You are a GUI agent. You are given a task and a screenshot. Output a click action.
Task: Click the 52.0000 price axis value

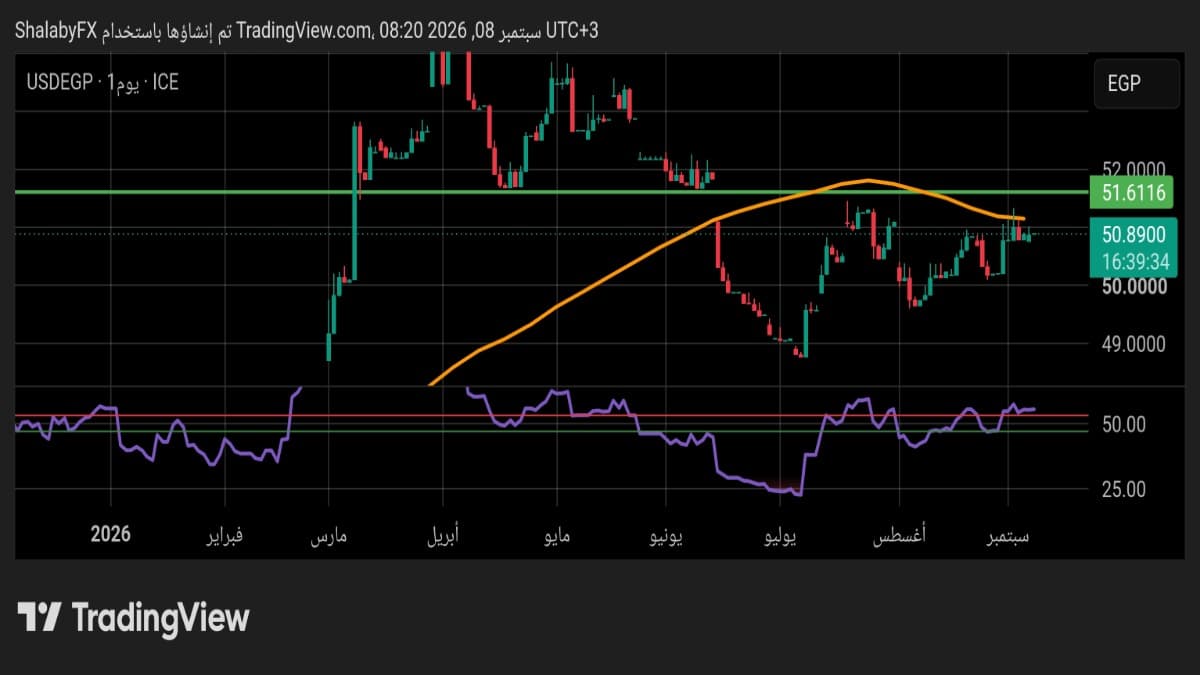coord(1133,168)
